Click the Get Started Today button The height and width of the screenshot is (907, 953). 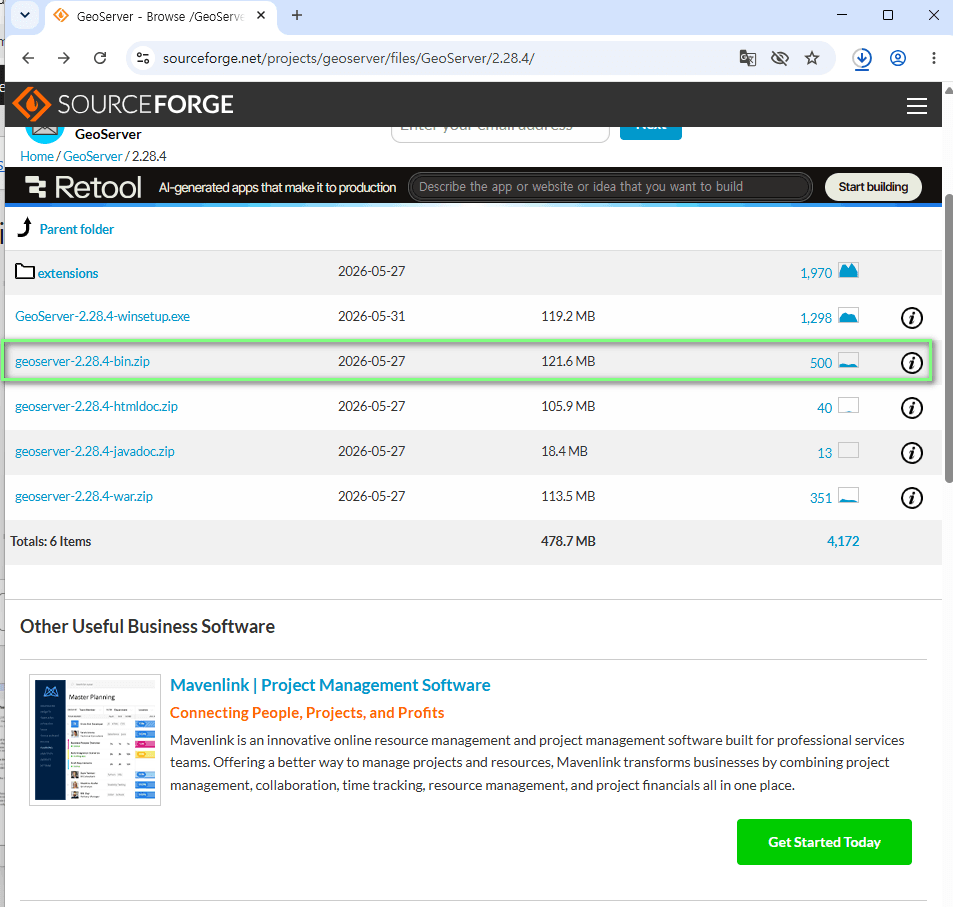(x=824, y=841)
